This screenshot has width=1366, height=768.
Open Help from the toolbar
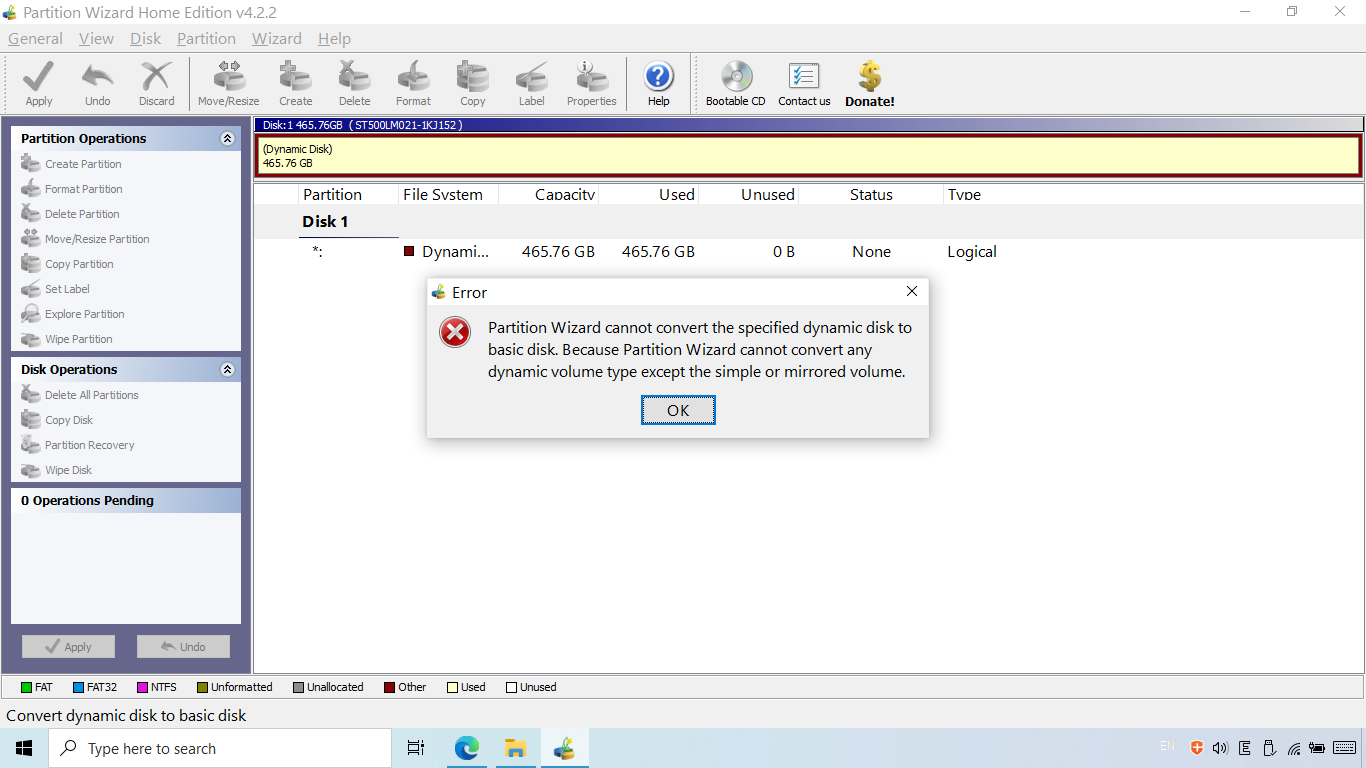[658, 83]
